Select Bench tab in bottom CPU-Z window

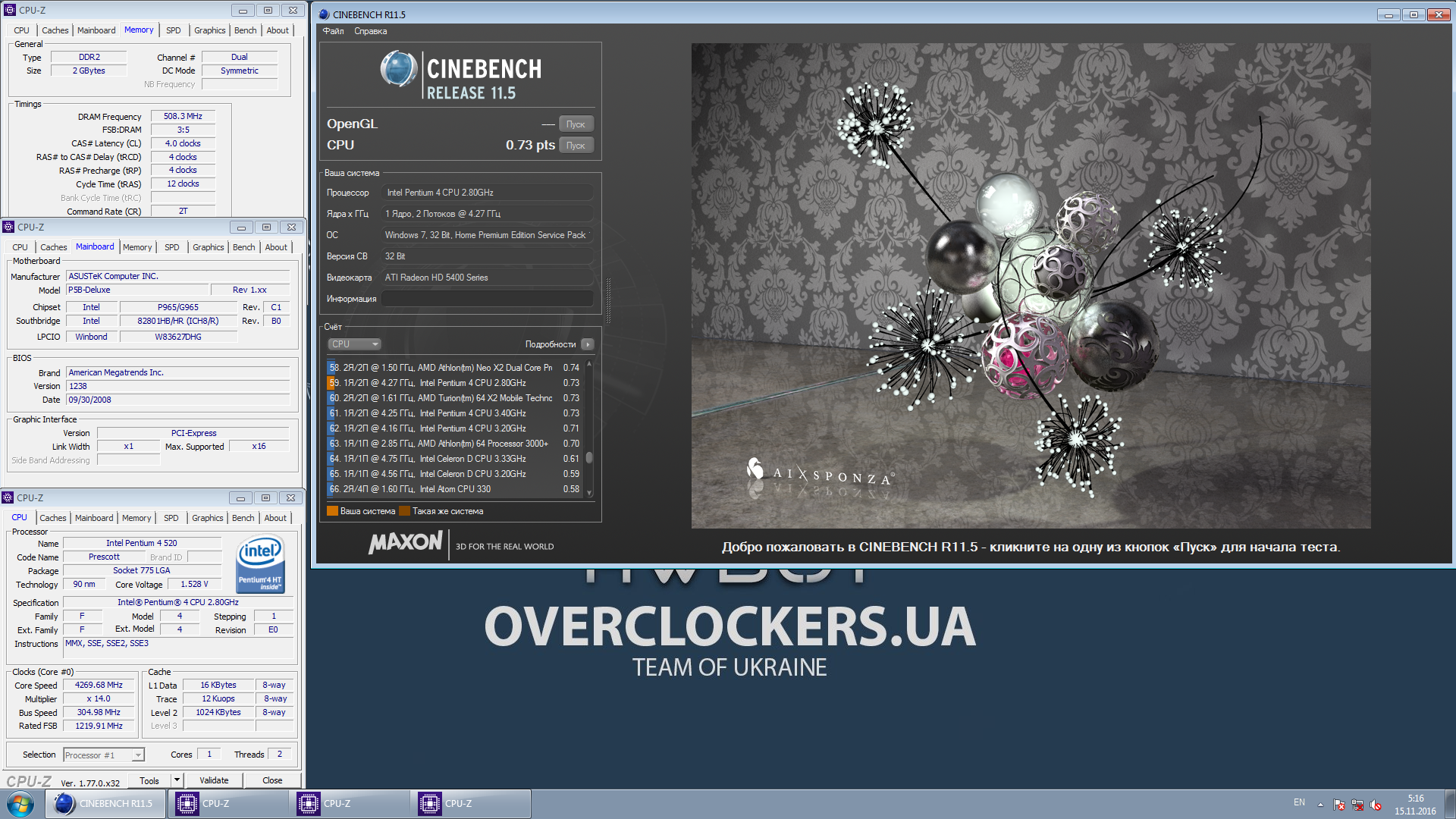click(x=243, y=518)
